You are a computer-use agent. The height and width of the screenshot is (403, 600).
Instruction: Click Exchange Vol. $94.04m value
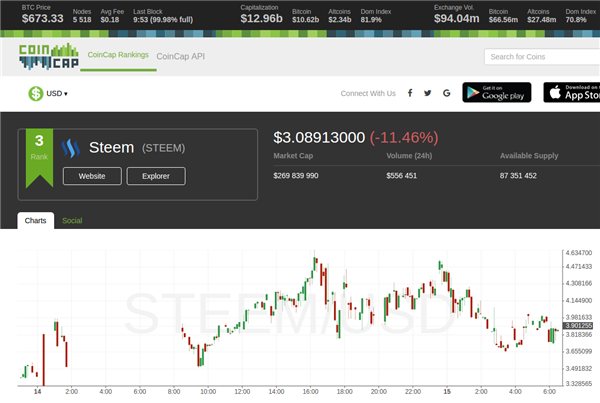pos(456,18)
